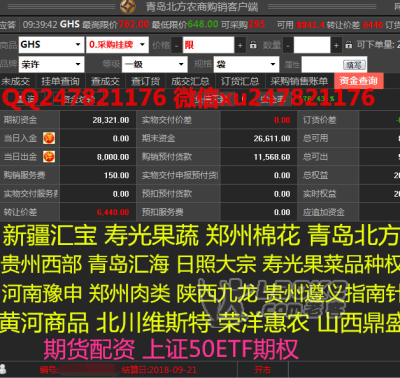The width and height of the screenshot is (400, 378).
Task: Increase quantity with the plus button
Action: (336, 45)
